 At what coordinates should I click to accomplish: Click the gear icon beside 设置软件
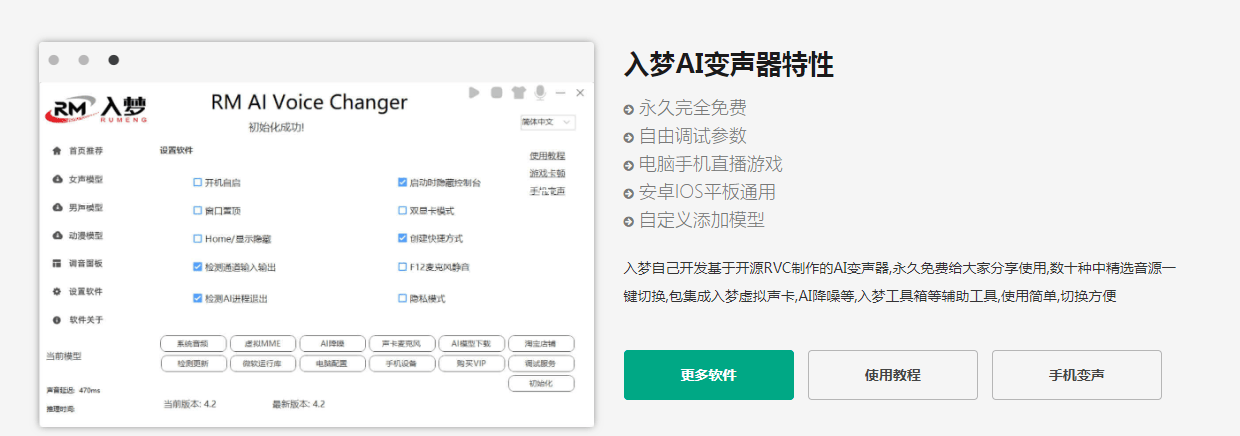(x=57, y=291)
